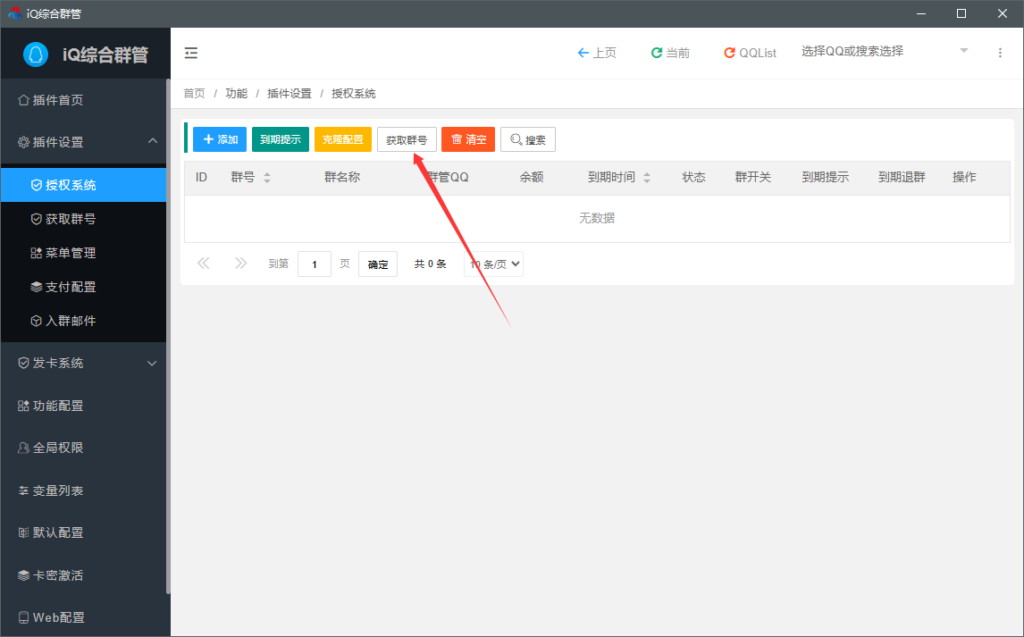Expand the 发卡系统 sidebar section
This screenshot has width=1024, height=637.
(84, 363)
